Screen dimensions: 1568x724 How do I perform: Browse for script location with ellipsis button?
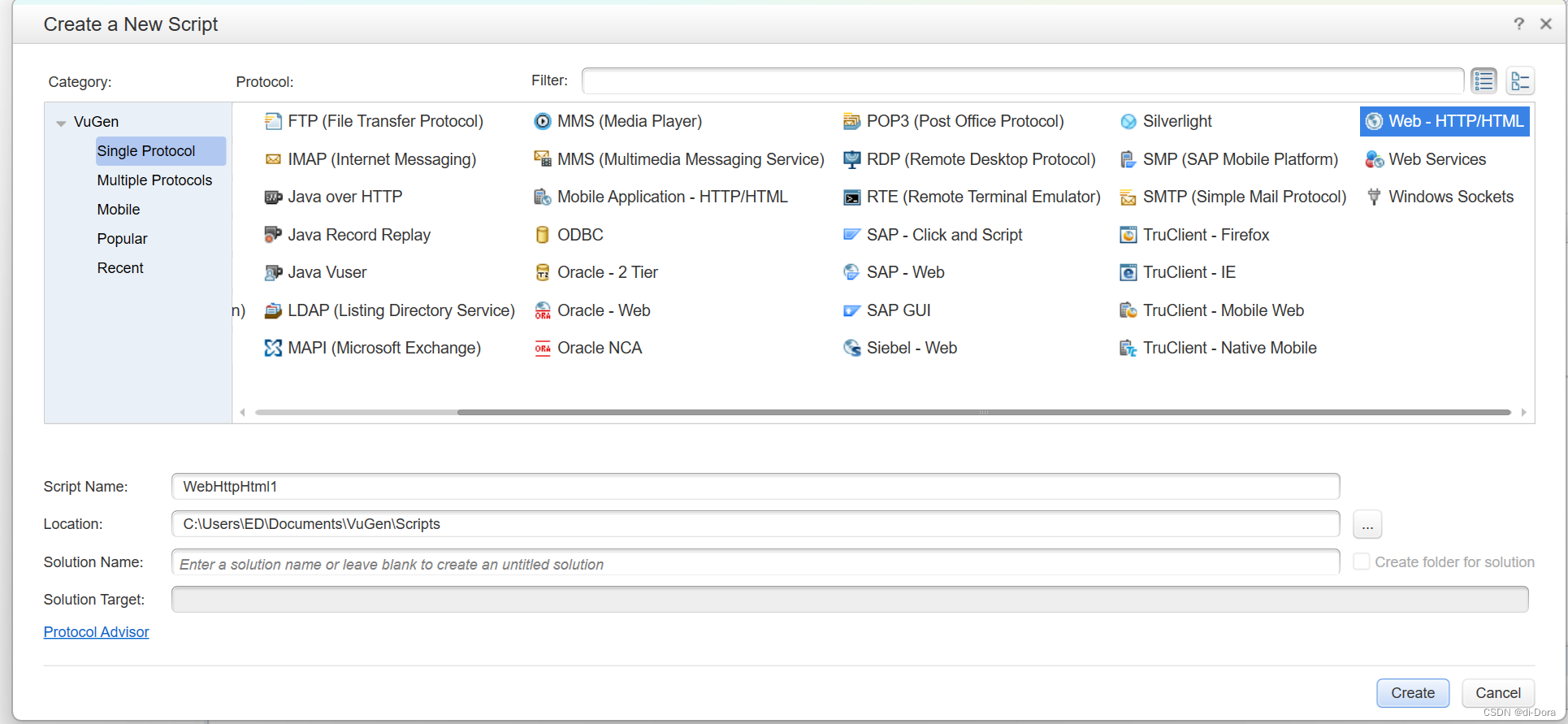1367,525
